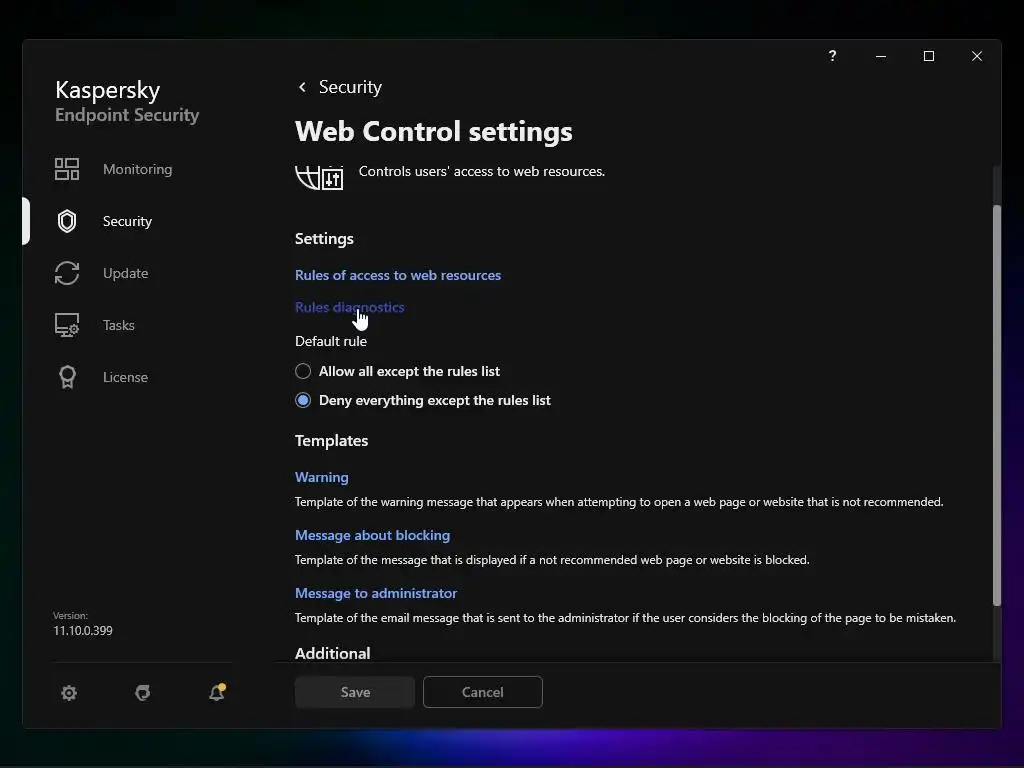Image resolution: width=1024 pixels, height=768 pixels.
Task: Click the question mark help icon
Action: click(832, 56)
